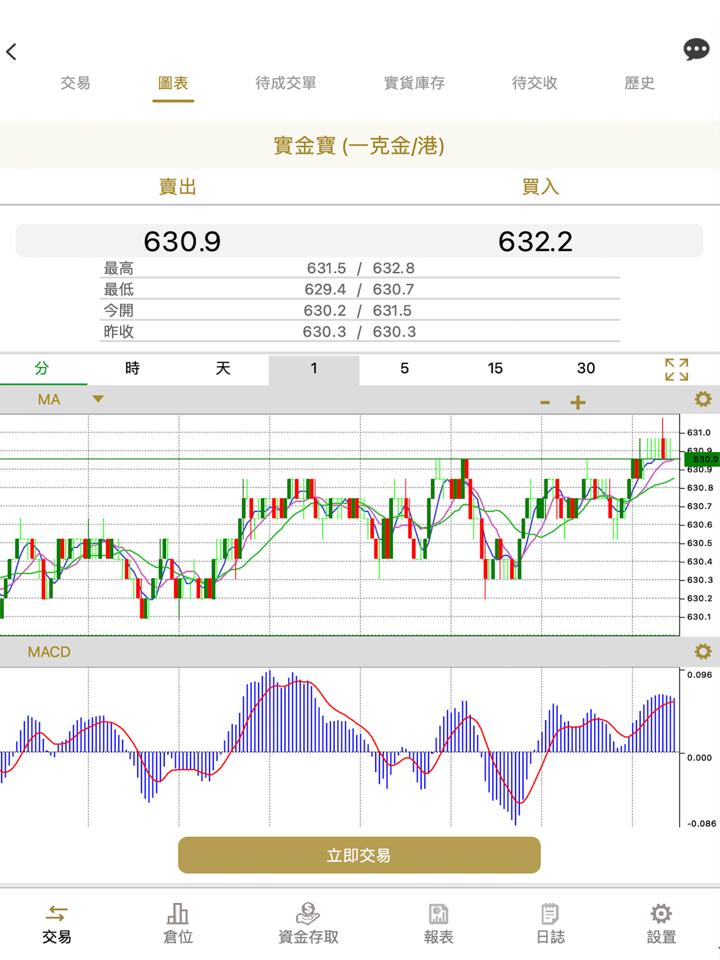720x960 pixels.
Task: Tap the 賣出 sell price 630.9
Action: pos(182,241)
